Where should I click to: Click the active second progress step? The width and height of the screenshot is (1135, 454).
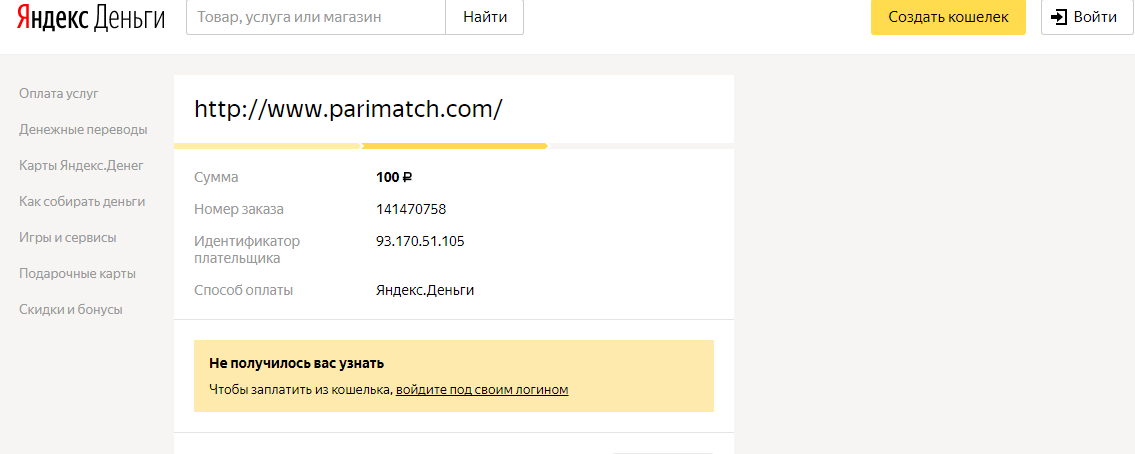[454, 146]
